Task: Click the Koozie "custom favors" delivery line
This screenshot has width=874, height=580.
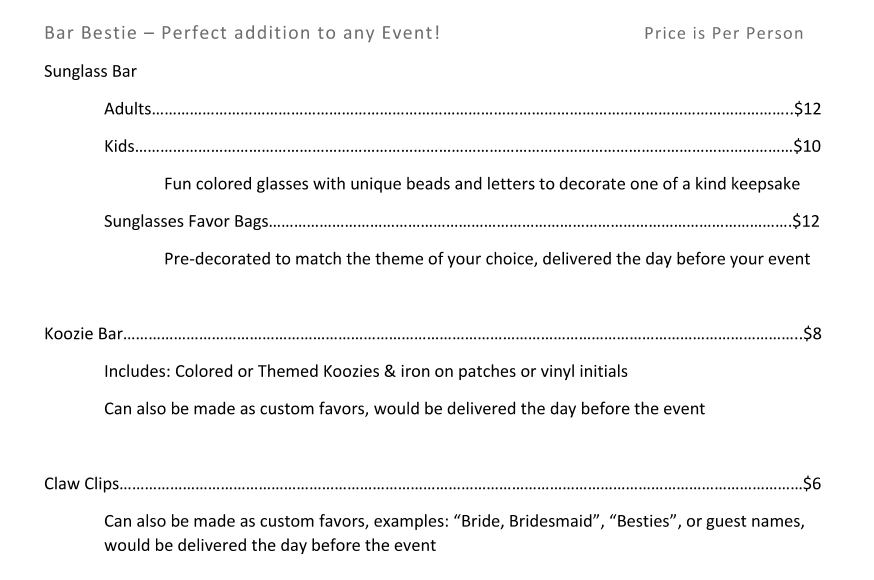Action: pos(404,409)
